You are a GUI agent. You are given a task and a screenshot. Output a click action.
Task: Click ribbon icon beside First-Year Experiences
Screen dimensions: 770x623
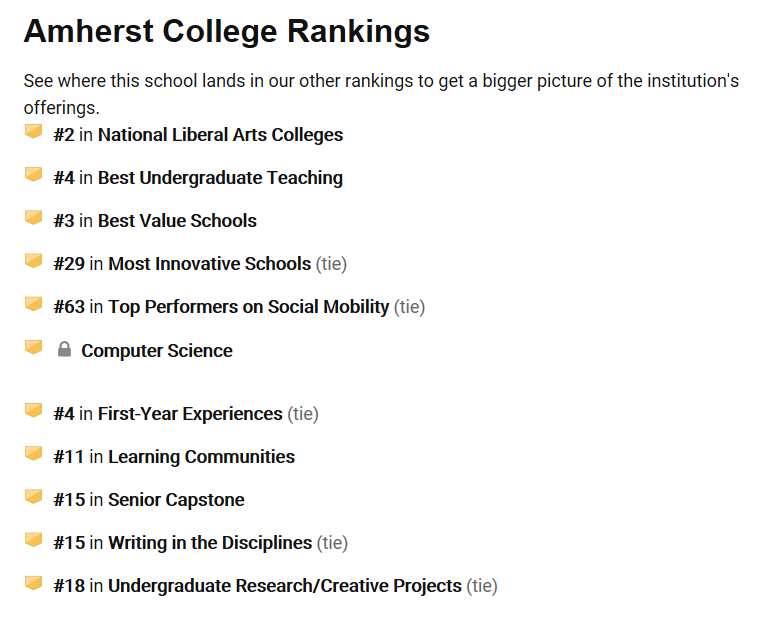(x=34, y=410)
